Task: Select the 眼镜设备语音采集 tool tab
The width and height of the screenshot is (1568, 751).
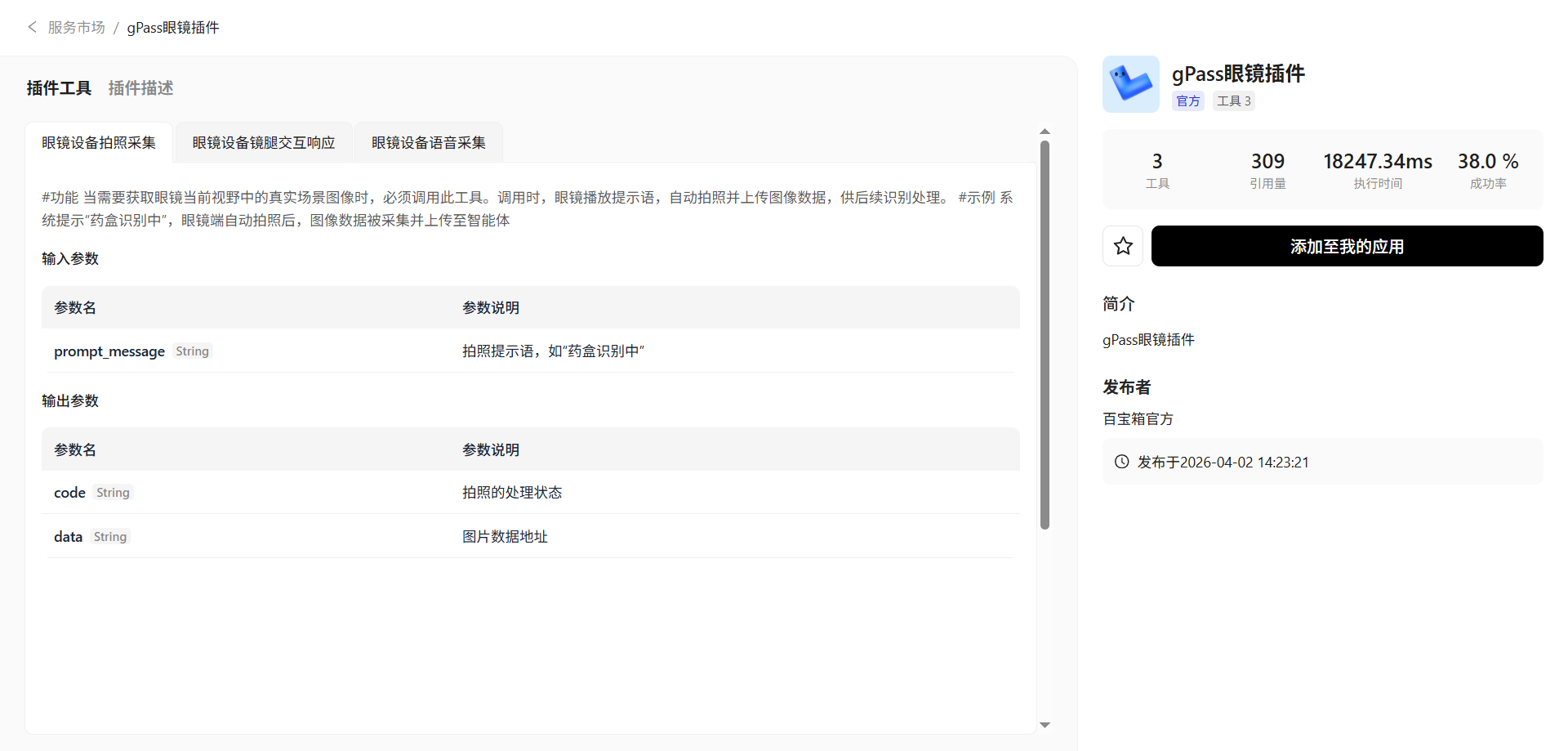Action: click(429, 142)
